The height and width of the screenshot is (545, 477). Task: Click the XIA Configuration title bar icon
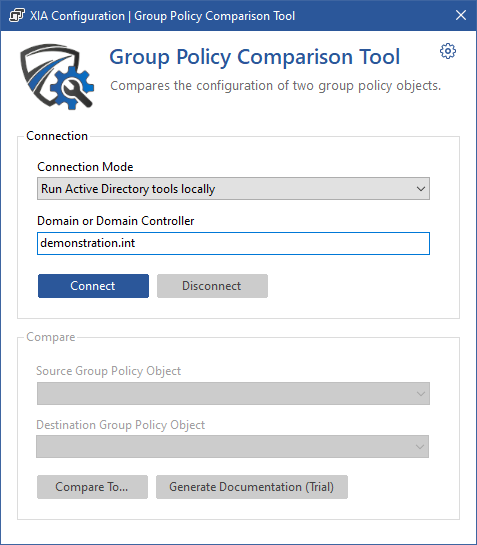(17, 16)
